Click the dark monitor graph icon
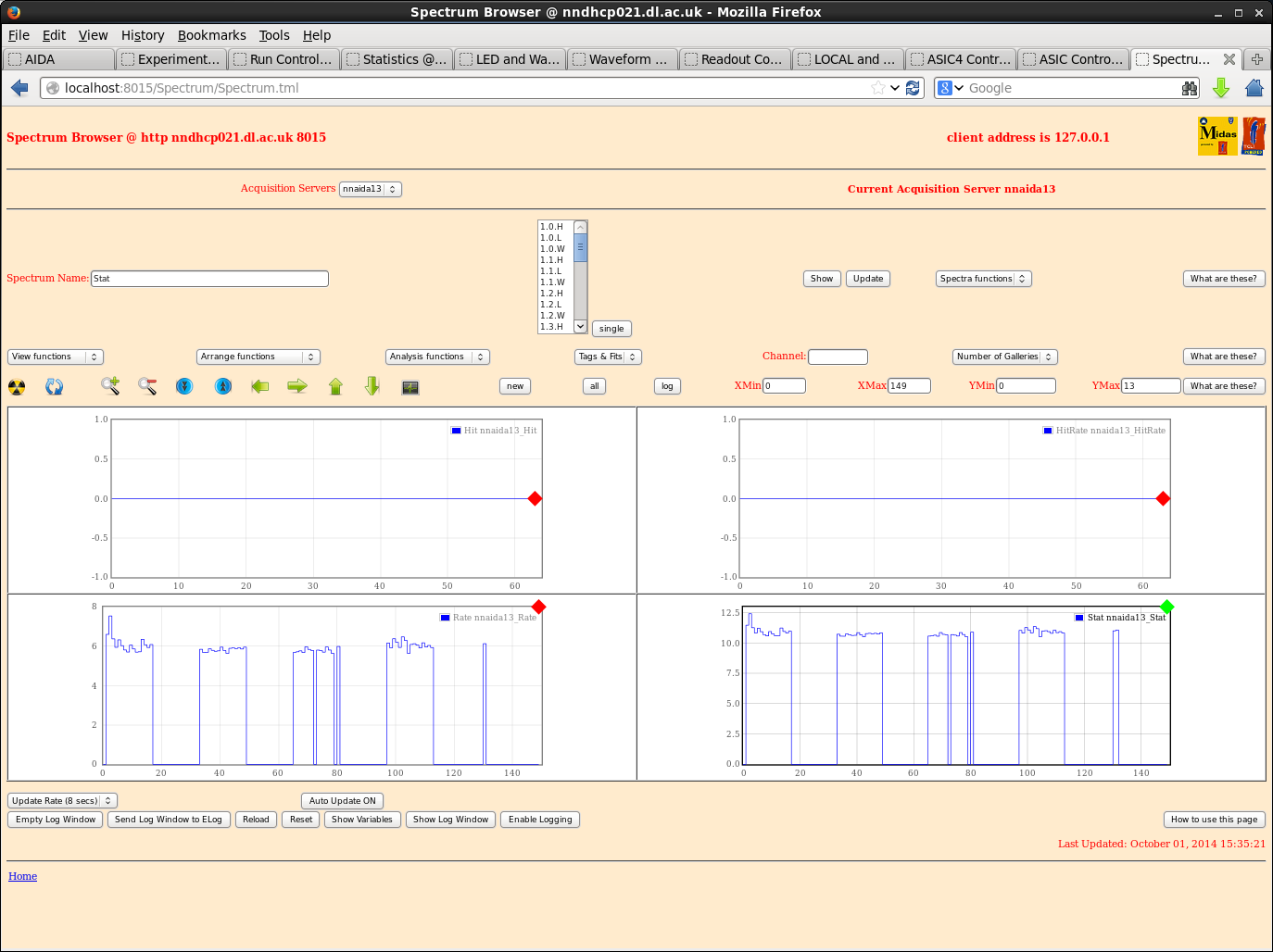Screen dimensions: 1273x952 pos(410,387)
